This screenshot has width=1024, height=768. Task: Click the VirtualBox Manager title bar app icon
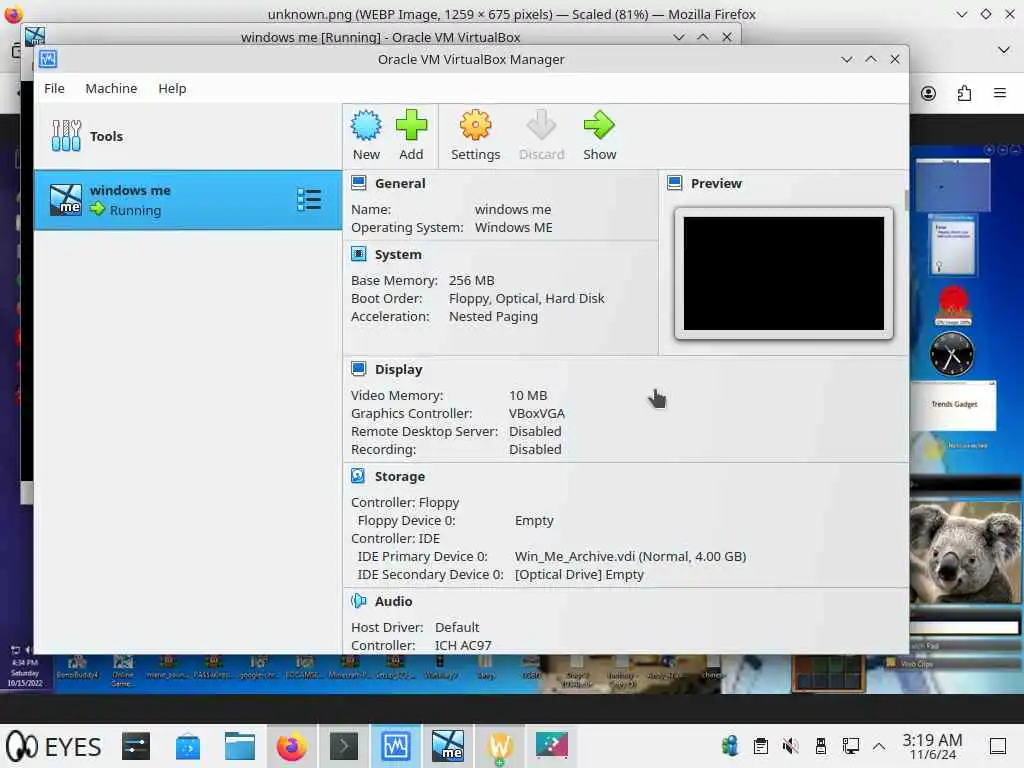tap(48, 59)
